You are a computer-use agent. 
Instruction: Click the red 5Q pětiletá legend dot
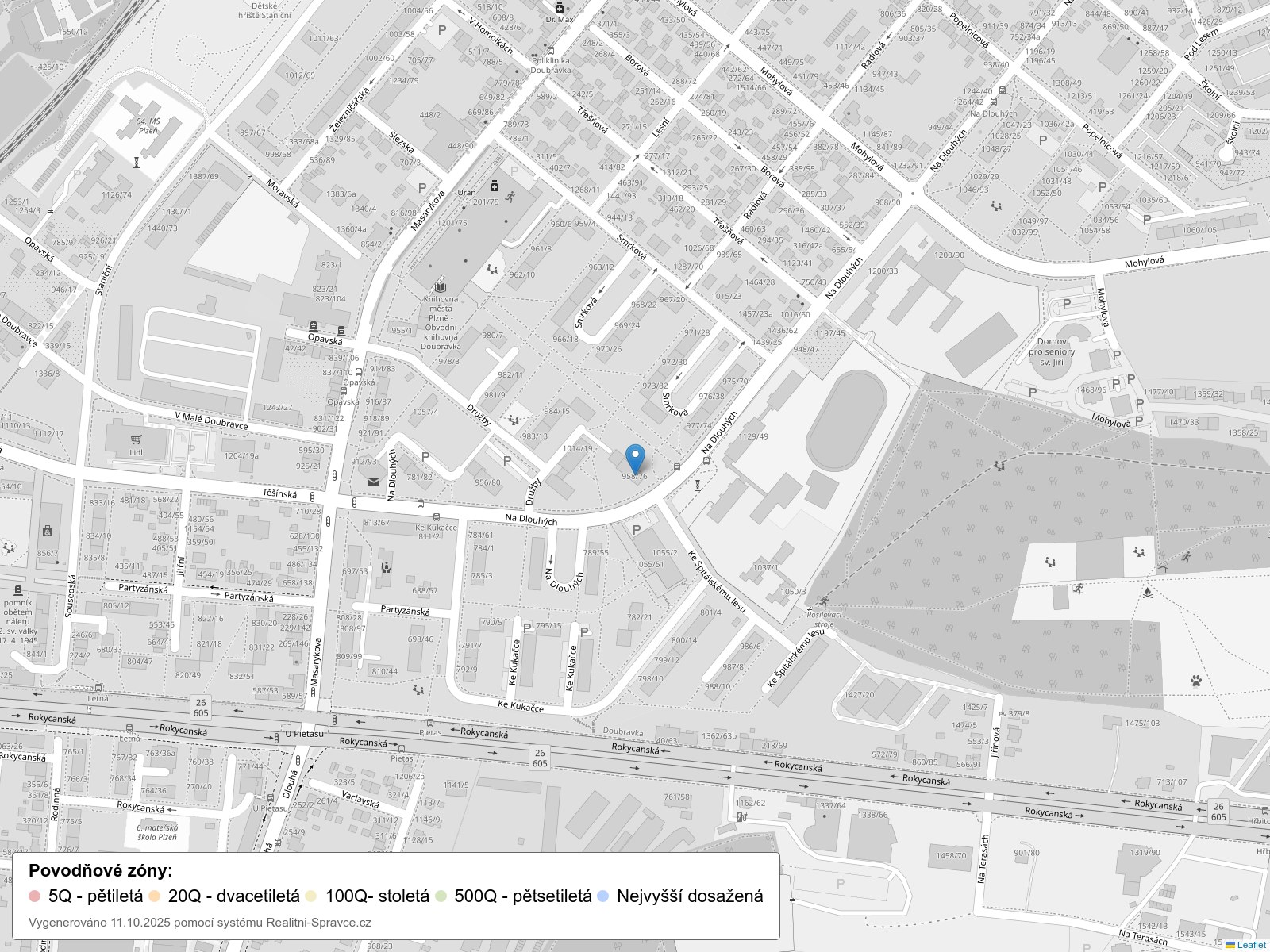(x=34, y=896)
